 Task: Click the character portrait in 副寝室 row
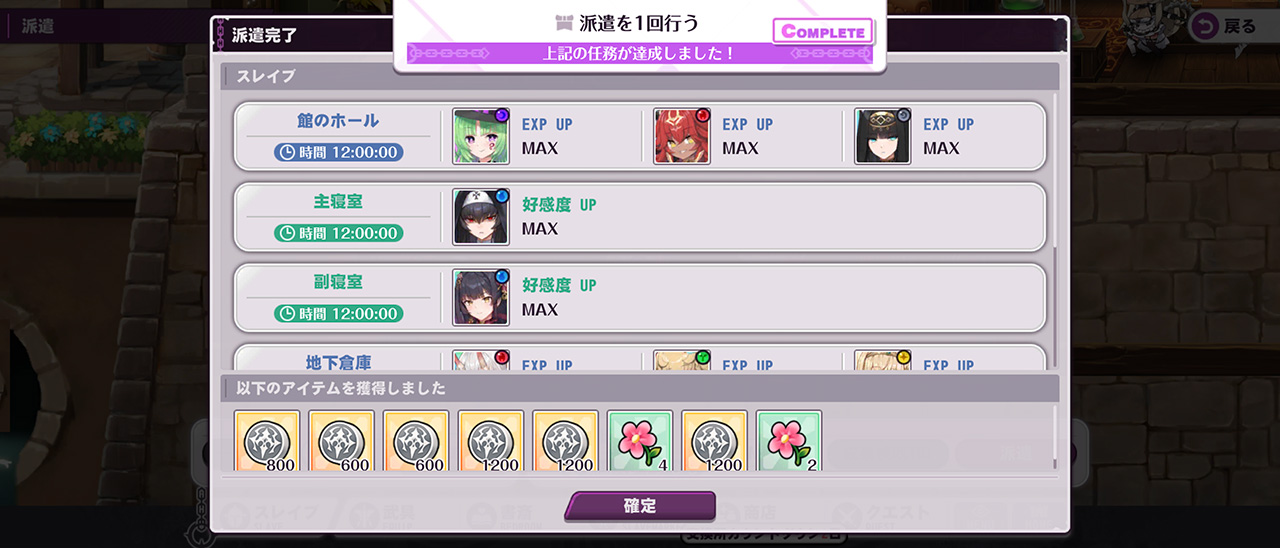[x=481, y=298]
